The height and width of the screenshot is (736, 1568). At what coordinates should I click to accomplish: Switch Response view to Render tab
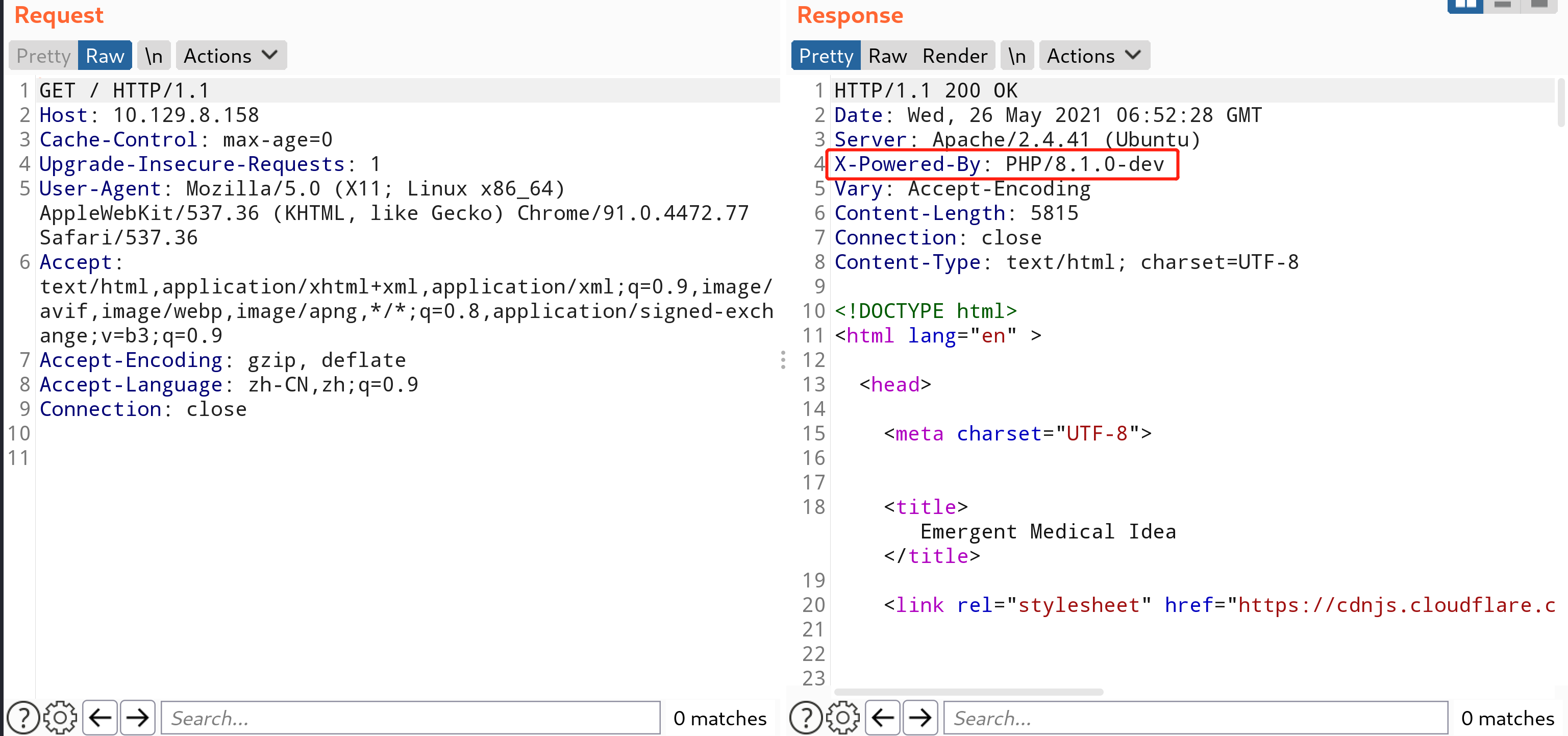tap(955, 56)
